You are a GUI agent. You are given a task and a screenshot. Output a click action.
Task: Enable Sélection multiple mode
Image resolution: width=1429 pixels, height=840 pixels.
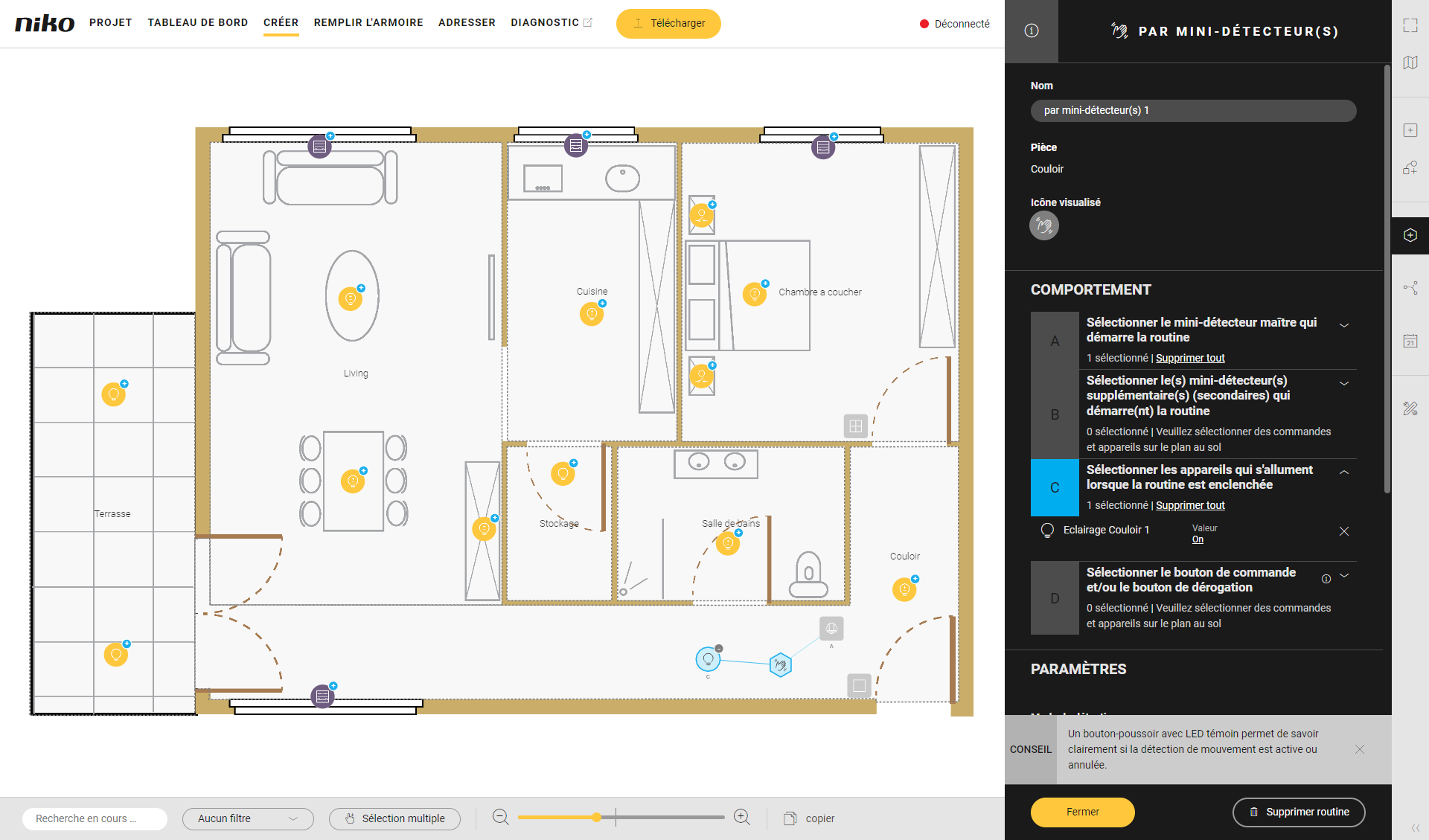394,818
